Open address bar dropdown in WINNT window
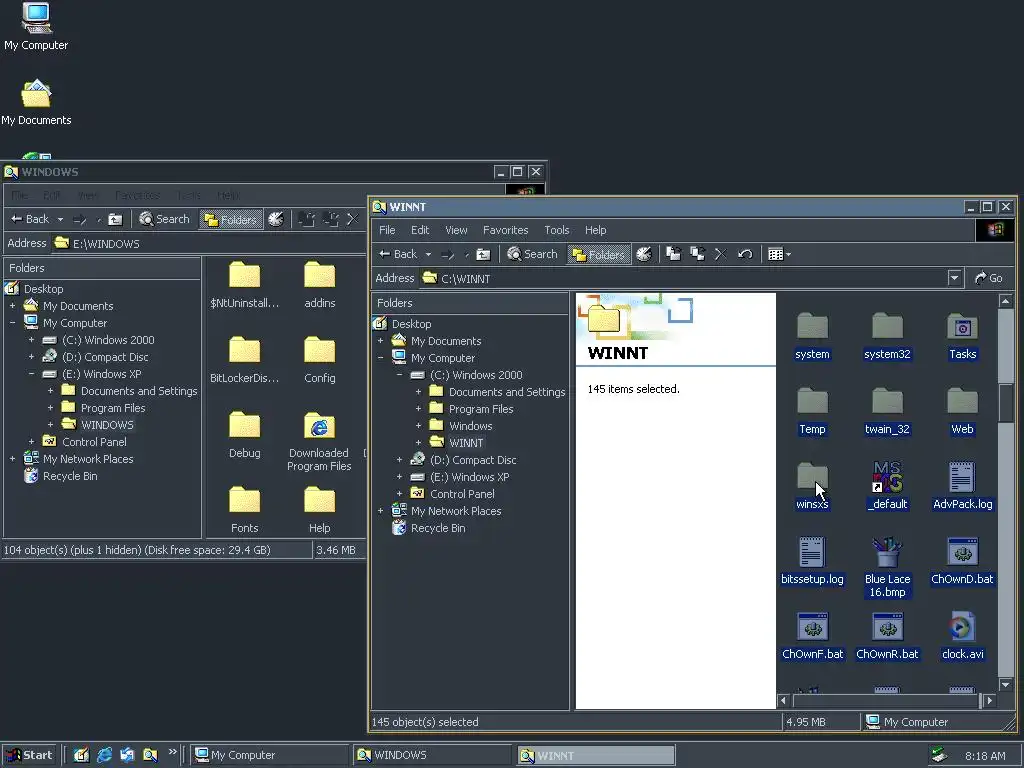The height and width of the screenshot is (768, 1024). pos(955,278)
